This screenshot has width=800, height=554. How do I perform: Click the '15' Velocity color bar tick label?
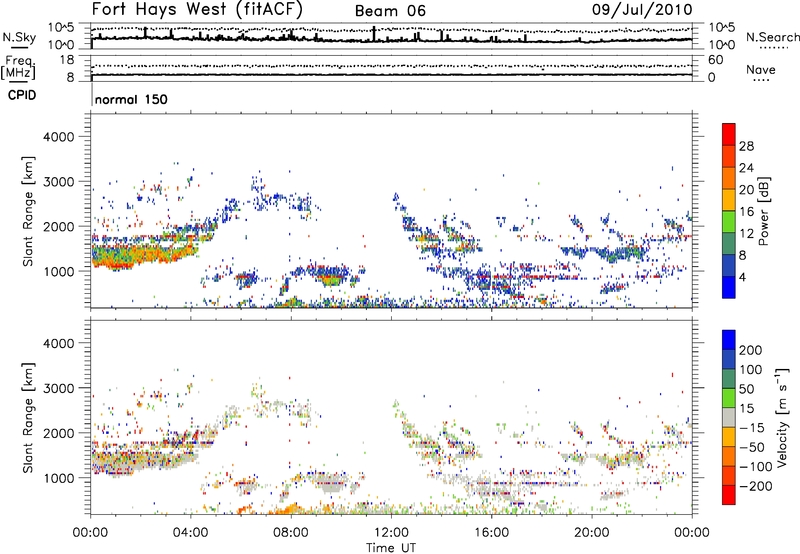(x=746, y=409)
